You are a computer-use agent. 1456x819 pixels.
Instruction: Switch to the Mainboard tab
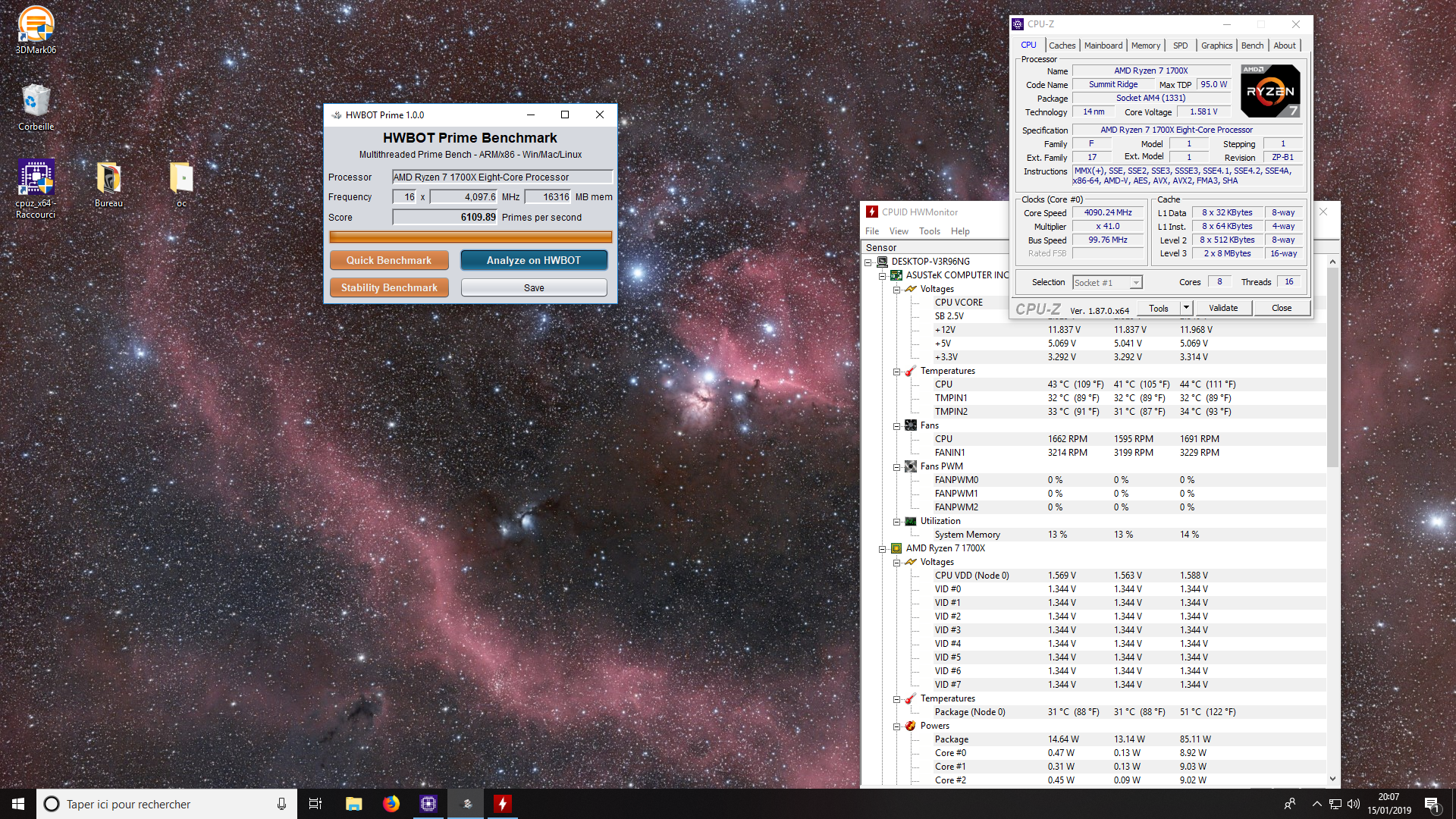click(x=1103, y=45)
